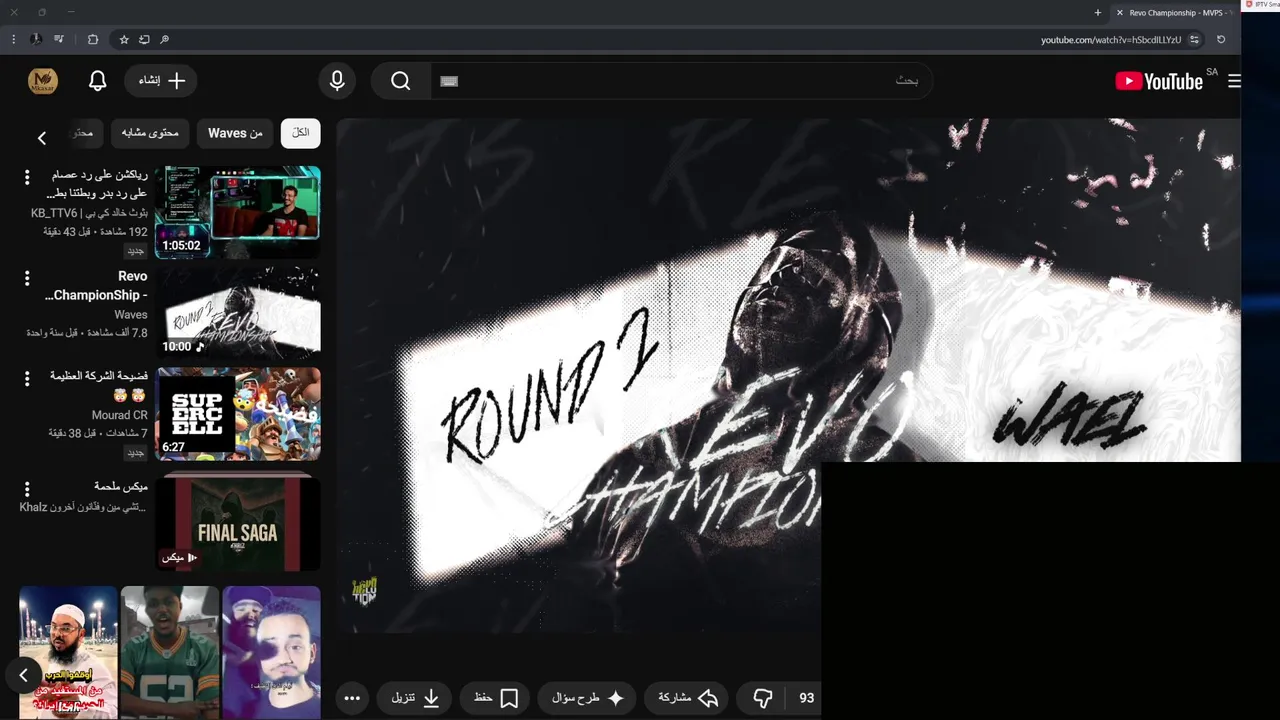Open the Short with the purple background
The image size is (1280, 720).
[272, 652]
